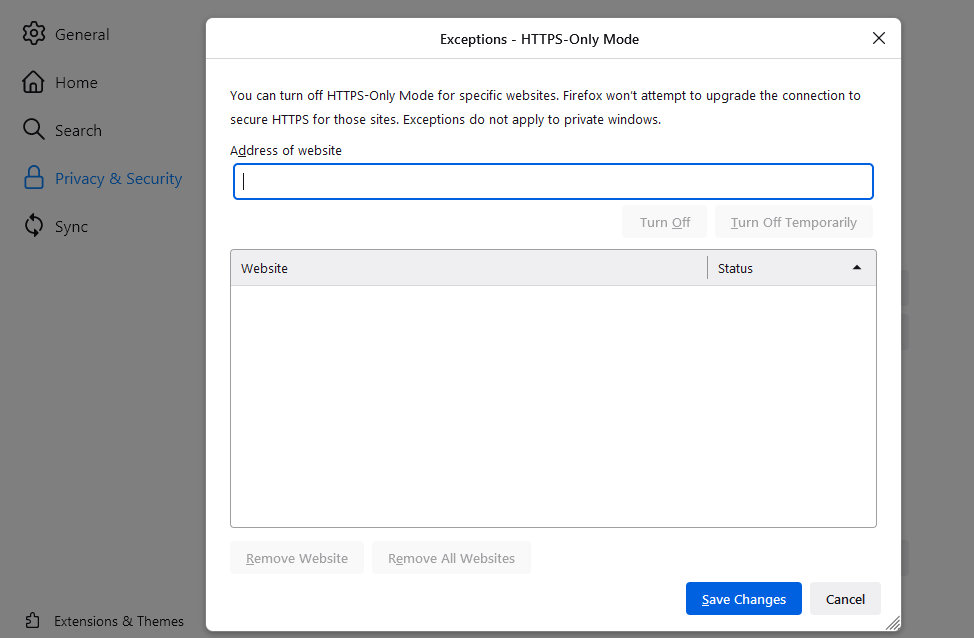Image resolution: width=974 pixels, height=638 pixels.
Task: Click the resize grip at dialog corner
Action: pos(893,625)
